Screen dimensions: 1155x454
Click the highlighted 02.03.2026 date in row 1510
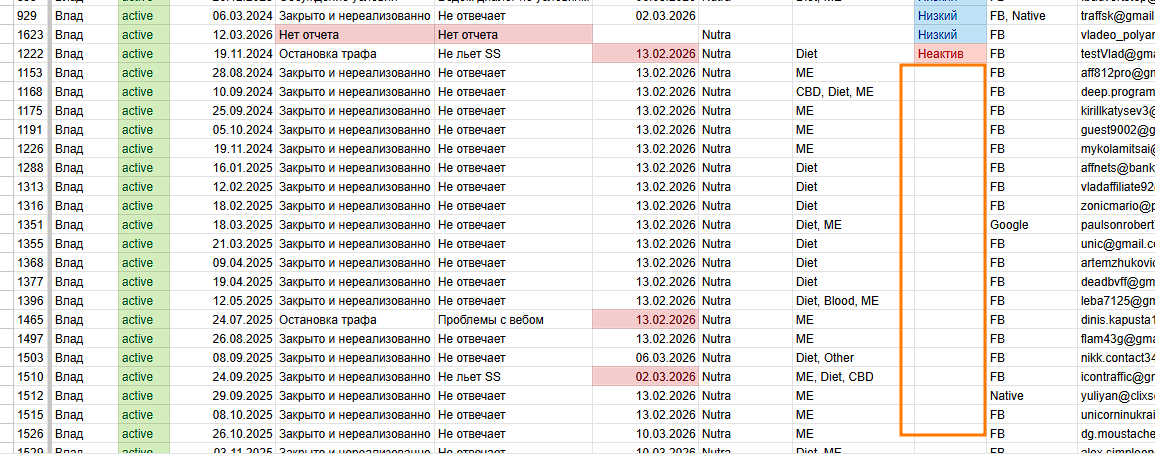point(645,377)
